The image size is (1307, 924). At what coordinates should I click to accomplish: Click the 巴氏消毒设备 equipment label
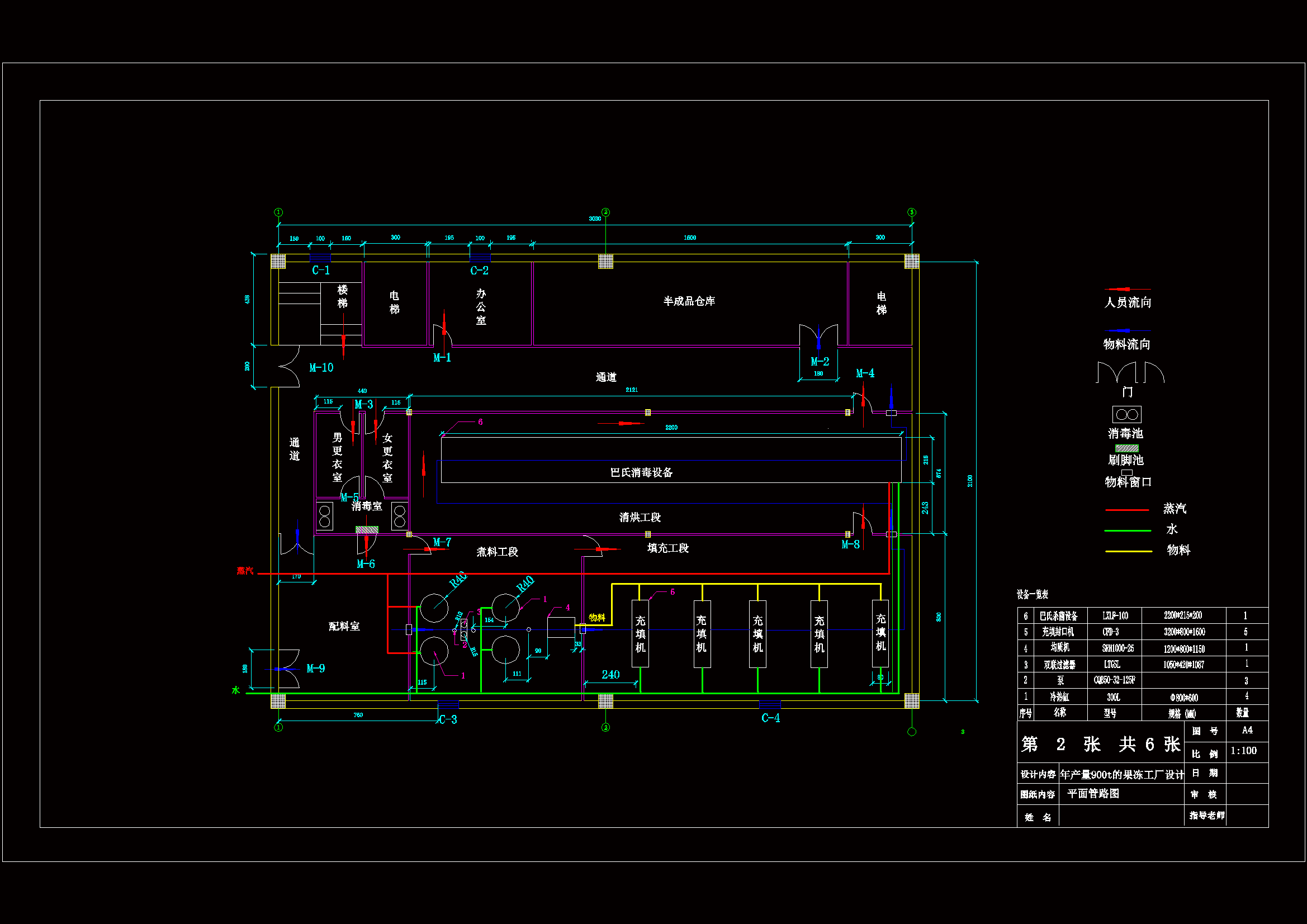point(641,472)
